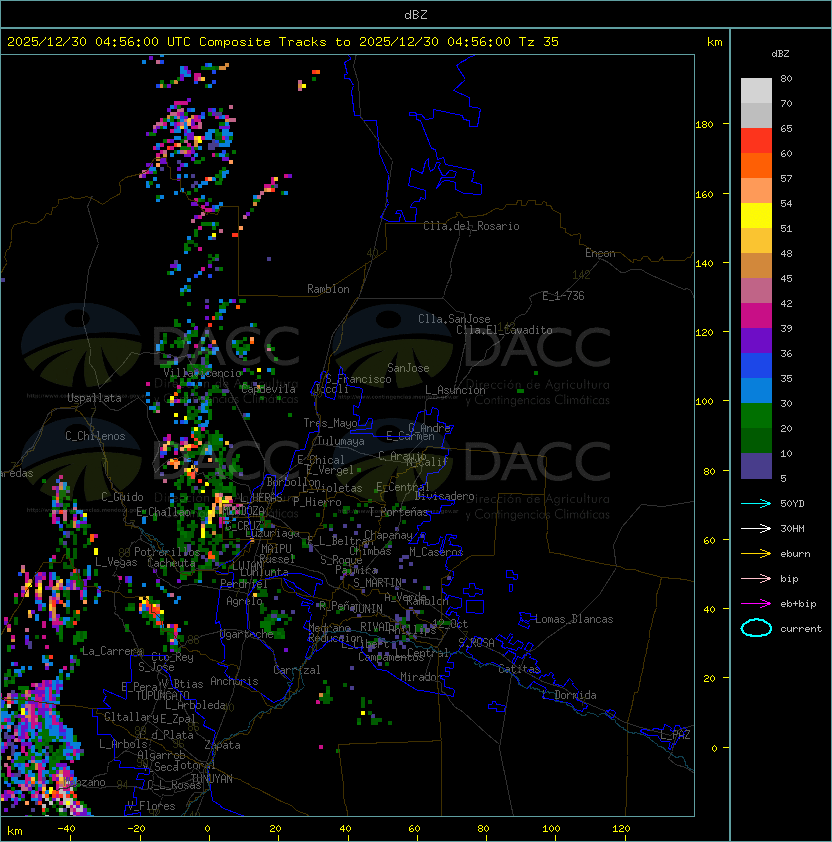Viewport: 832px width, 842px height.
Task: Click the 'Ugarteche' map label
Action: 247,634
